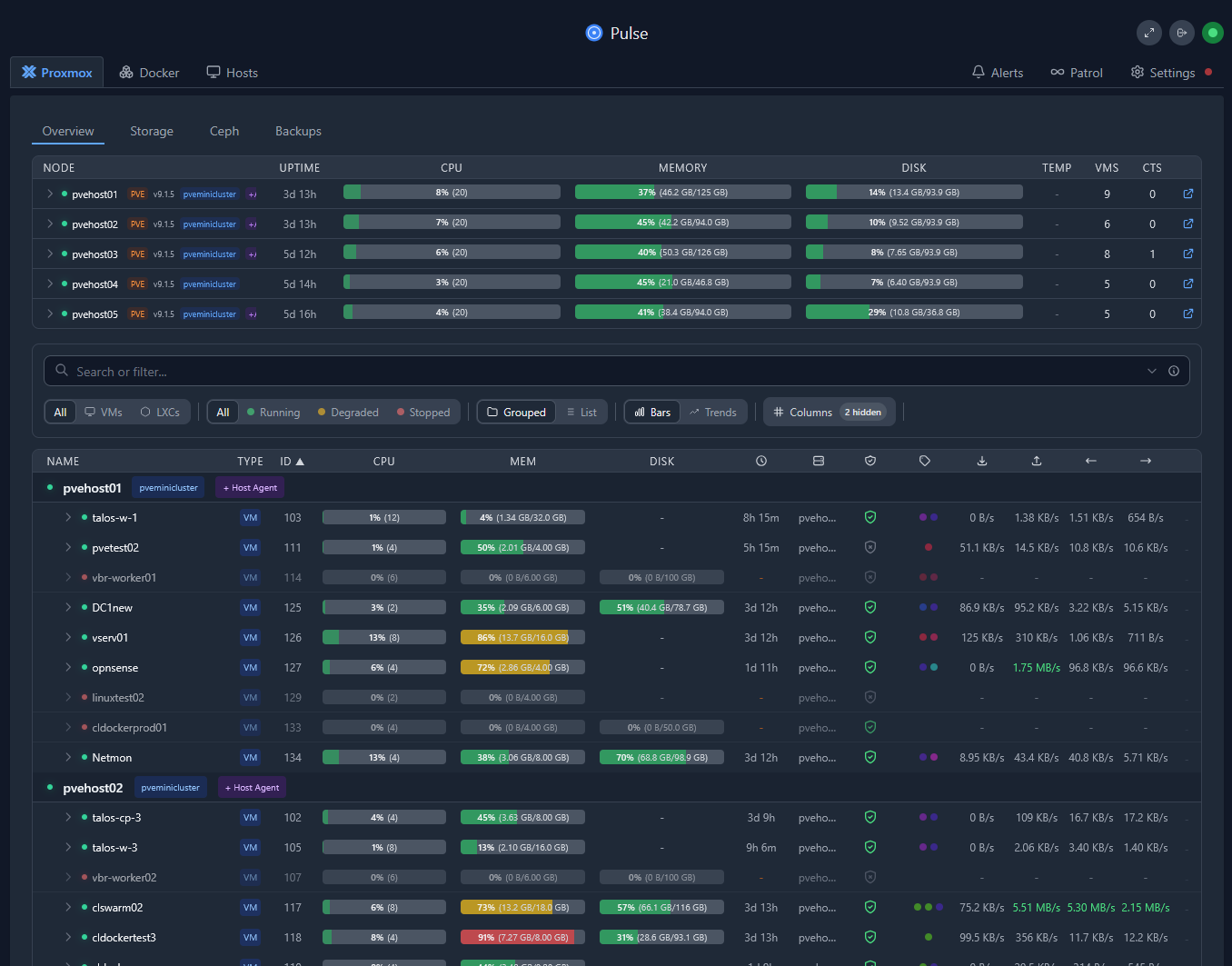Toggle the Grouped view mode
1232x966 pixels.
(x=516, y=412)
